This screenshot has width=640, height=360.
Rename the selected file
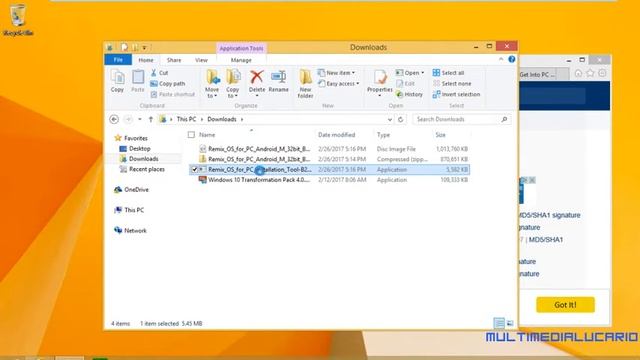[279, 81]
